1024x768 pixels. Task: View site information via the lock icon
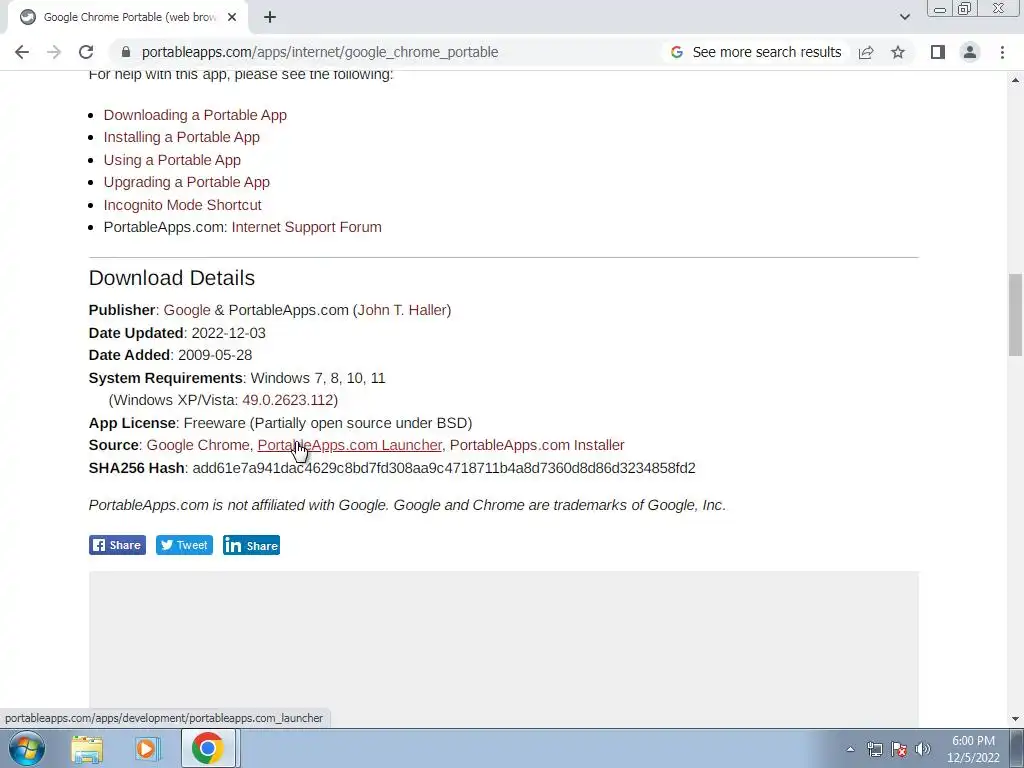(x=126, y=52)
